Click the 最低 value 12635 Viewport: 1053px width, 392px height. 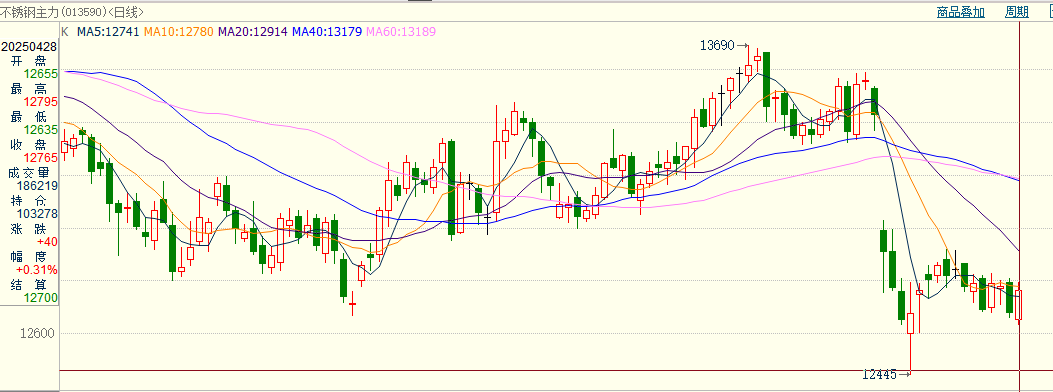click(x=41, y=130)
